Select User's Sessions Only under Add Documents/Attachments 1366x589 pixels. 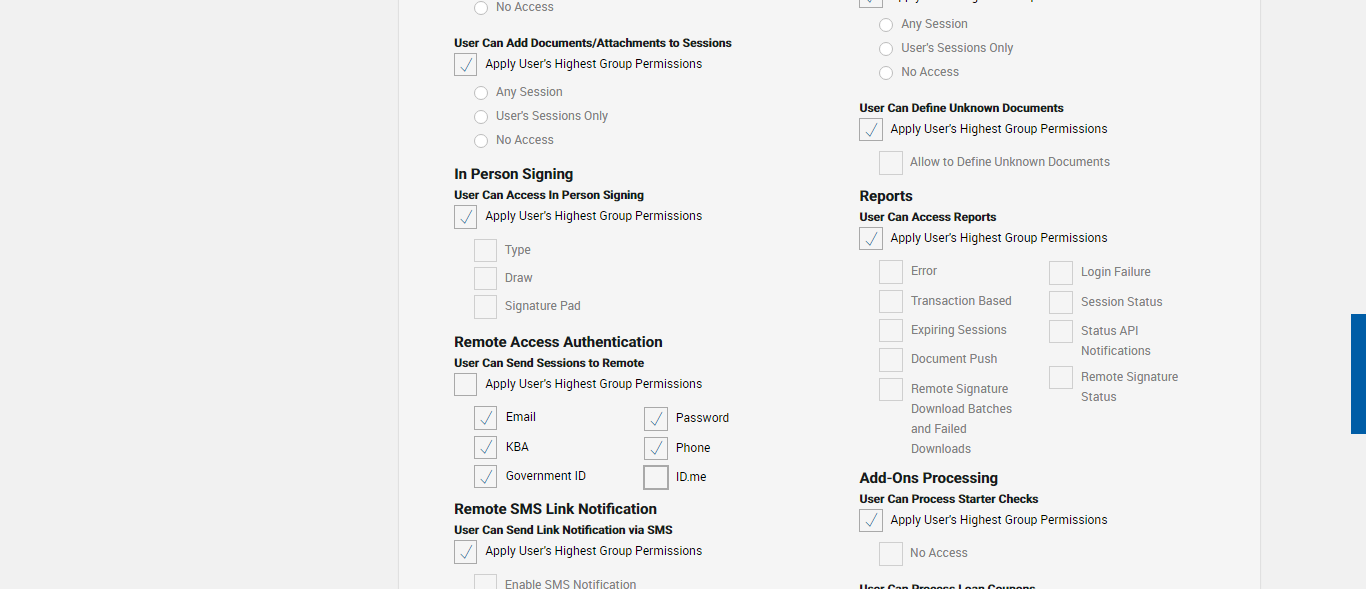point(481,117)
